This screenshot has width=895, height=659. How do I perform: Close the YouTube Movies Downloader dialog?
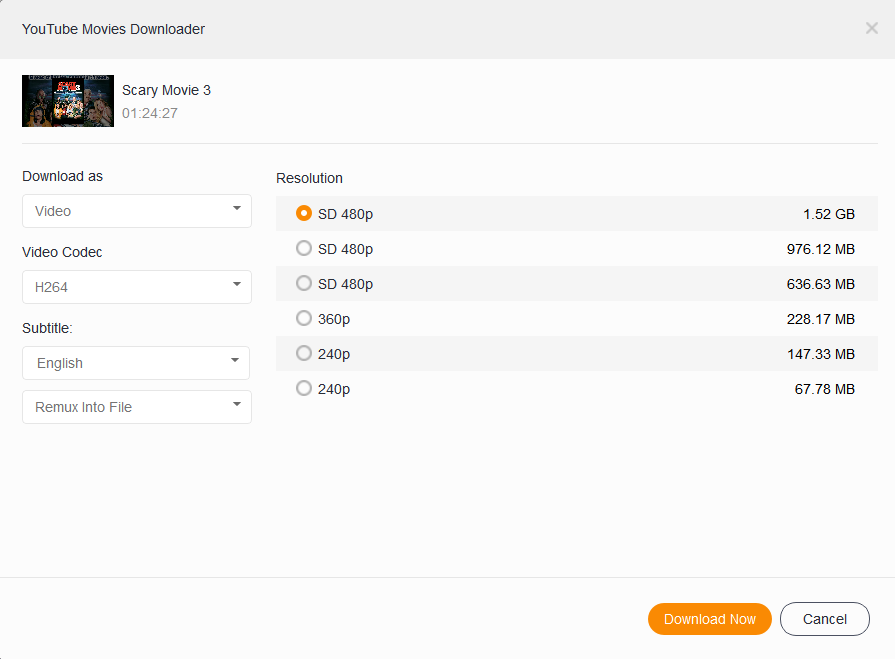click(x=871, y=29)
